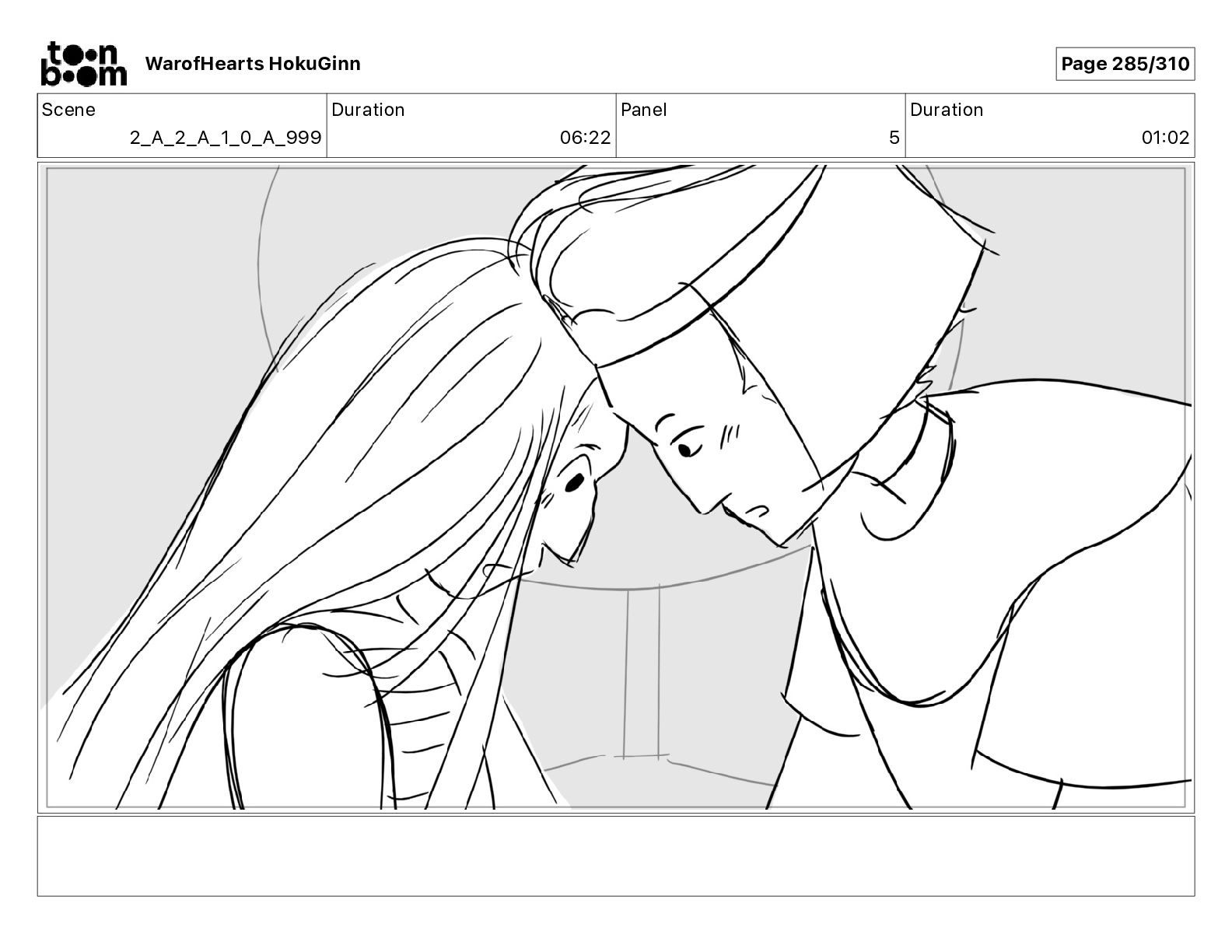The height and width of the screenshot is (952, 1232).
Task: Select scene name 2_A_2_A_1_0_A_999
Action: tap(226, 138)
